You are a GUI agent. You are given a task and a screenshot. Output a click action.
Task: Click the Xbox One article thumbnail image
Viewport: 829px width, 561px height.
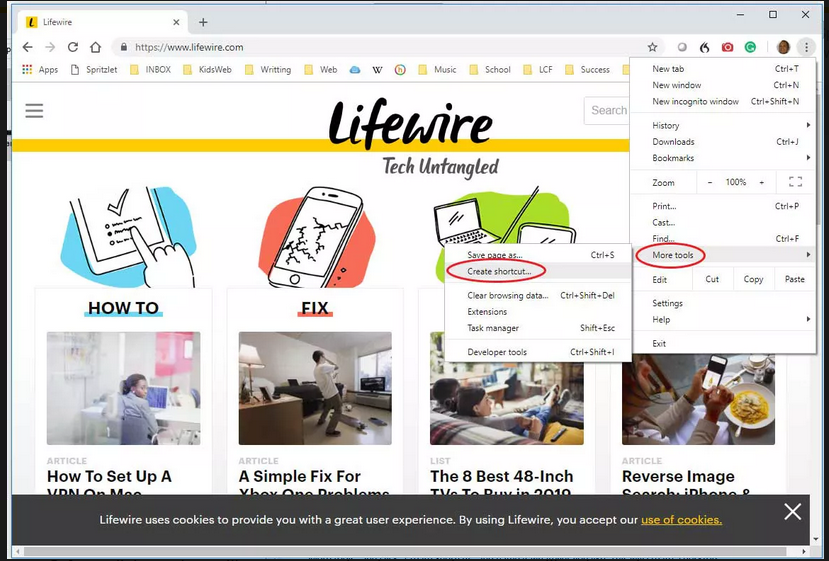pos(315,388)
